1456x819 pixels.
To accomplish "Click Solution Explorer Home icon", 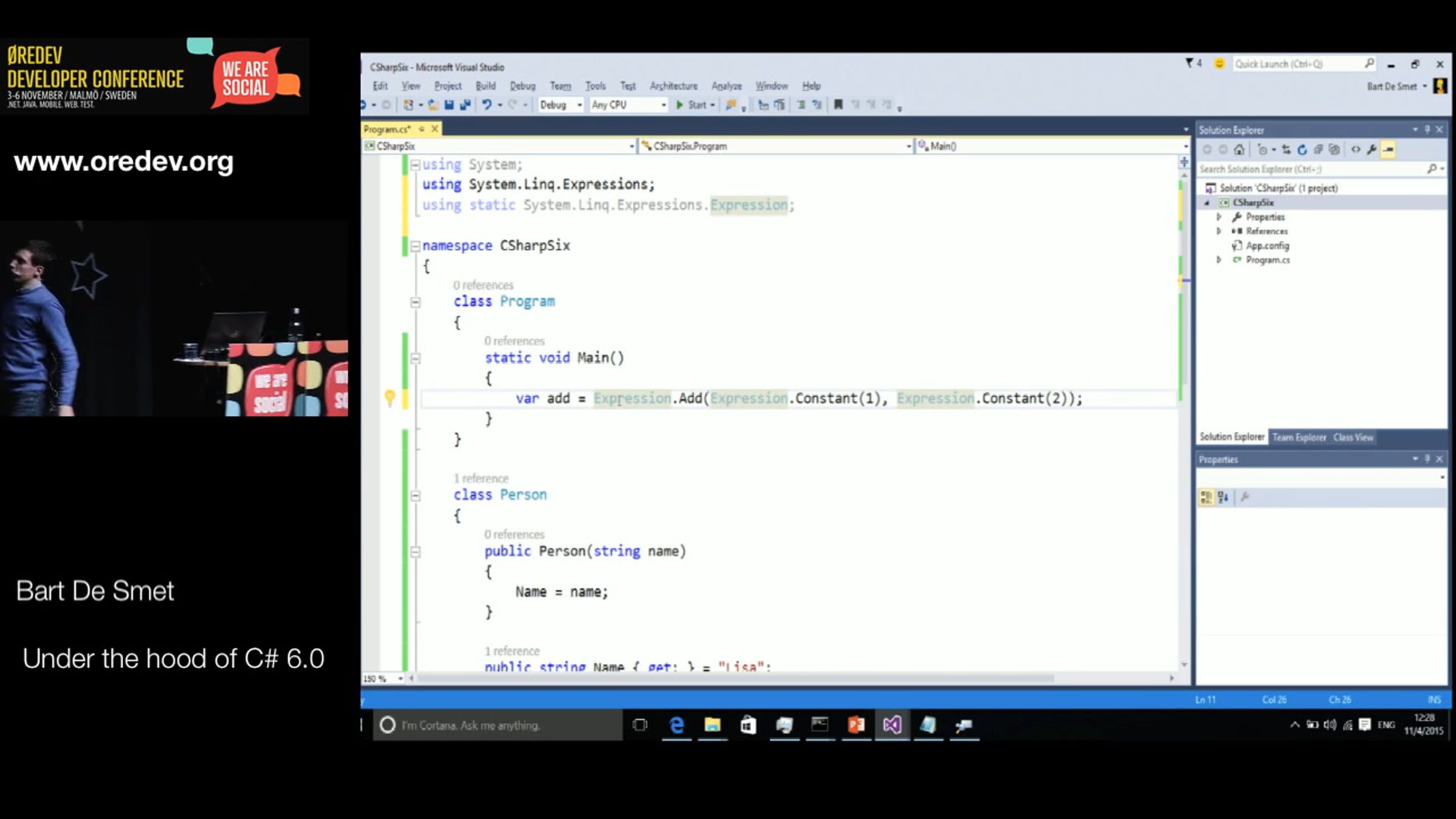I will (x=1239, y=150).
